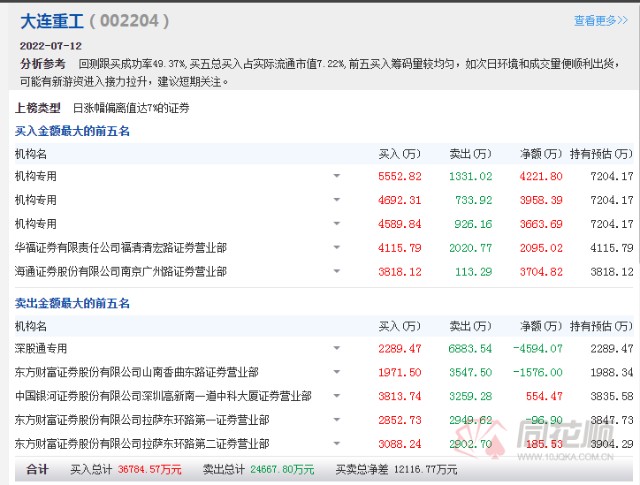Click the stock title 大连重工
Image resolution: width=640 pixels, height=485 pixels.
pos(52,21)
